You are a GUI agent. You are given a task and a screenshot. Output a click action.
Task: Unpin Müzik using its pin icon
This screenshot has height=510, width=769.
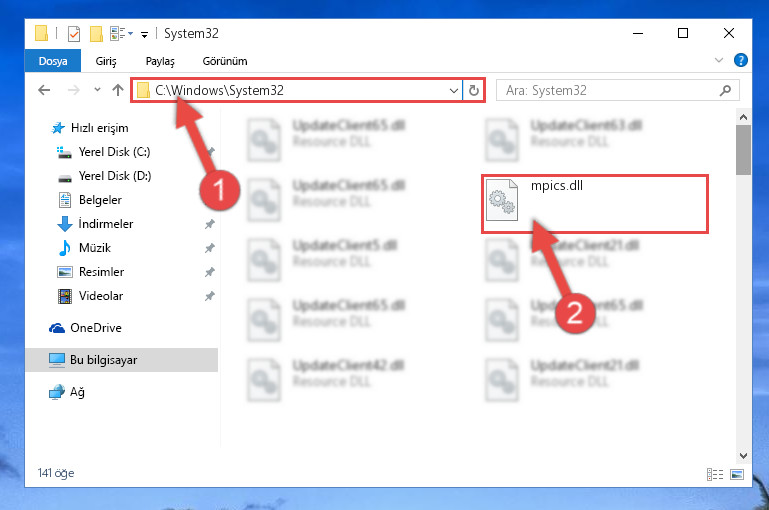[x=209, y=248]
